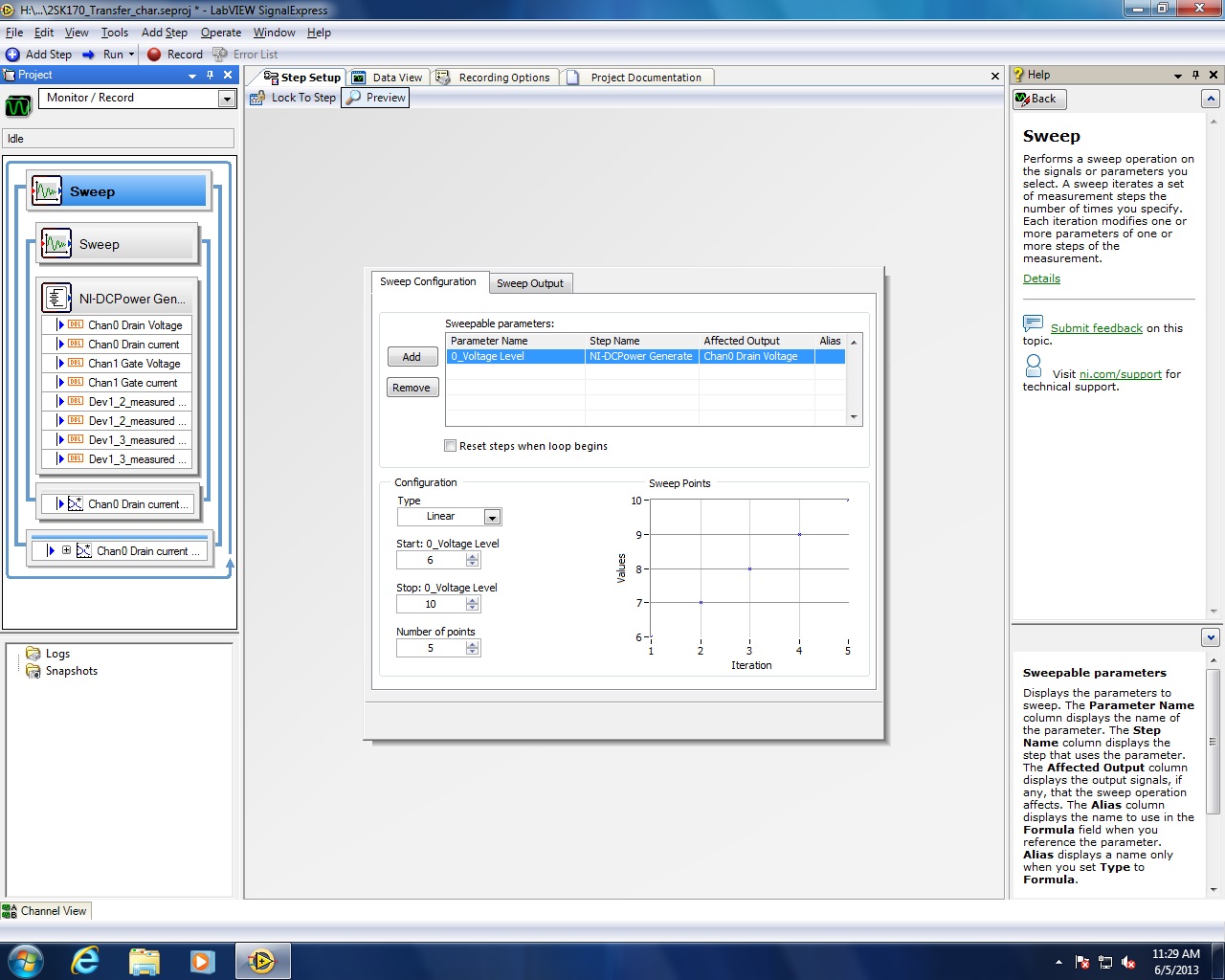The image size is (1225, 980).
Task: Click the LabVIEW SignalExpress taskbar icon
Action: click(x=260, y=960)
